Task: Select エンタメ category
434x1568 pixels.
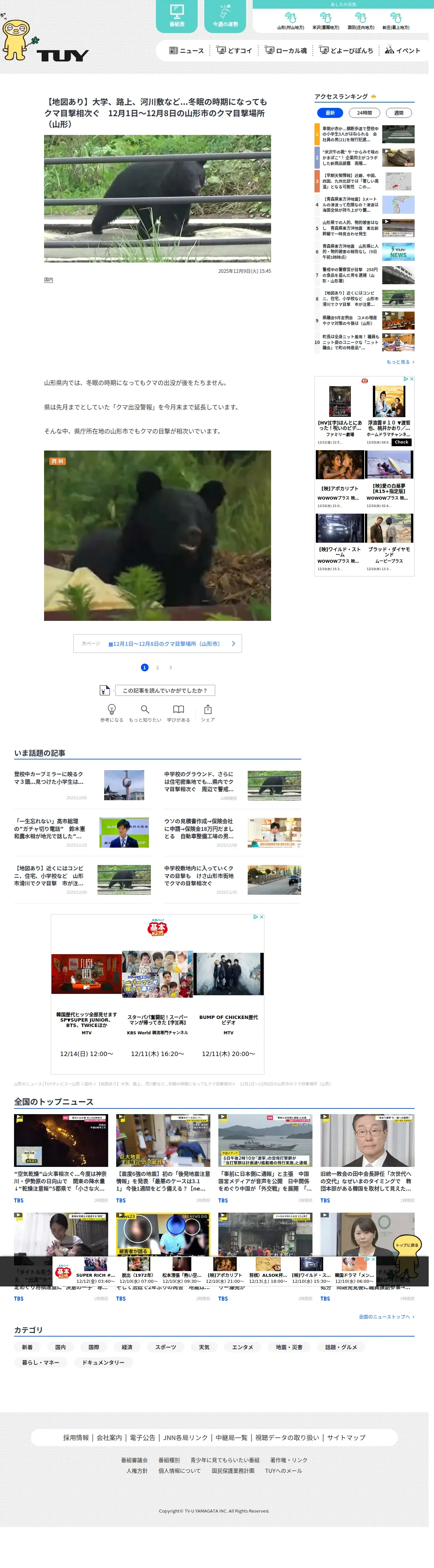Action: (x=242, y=1347)
